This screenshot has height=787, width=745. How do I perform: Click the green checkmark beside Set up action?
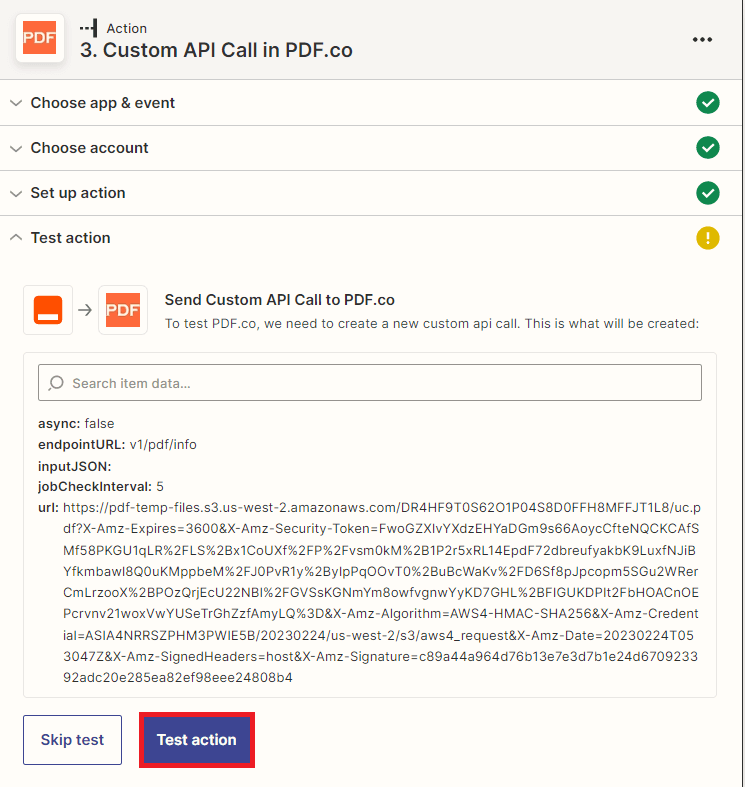click(708, 193)
